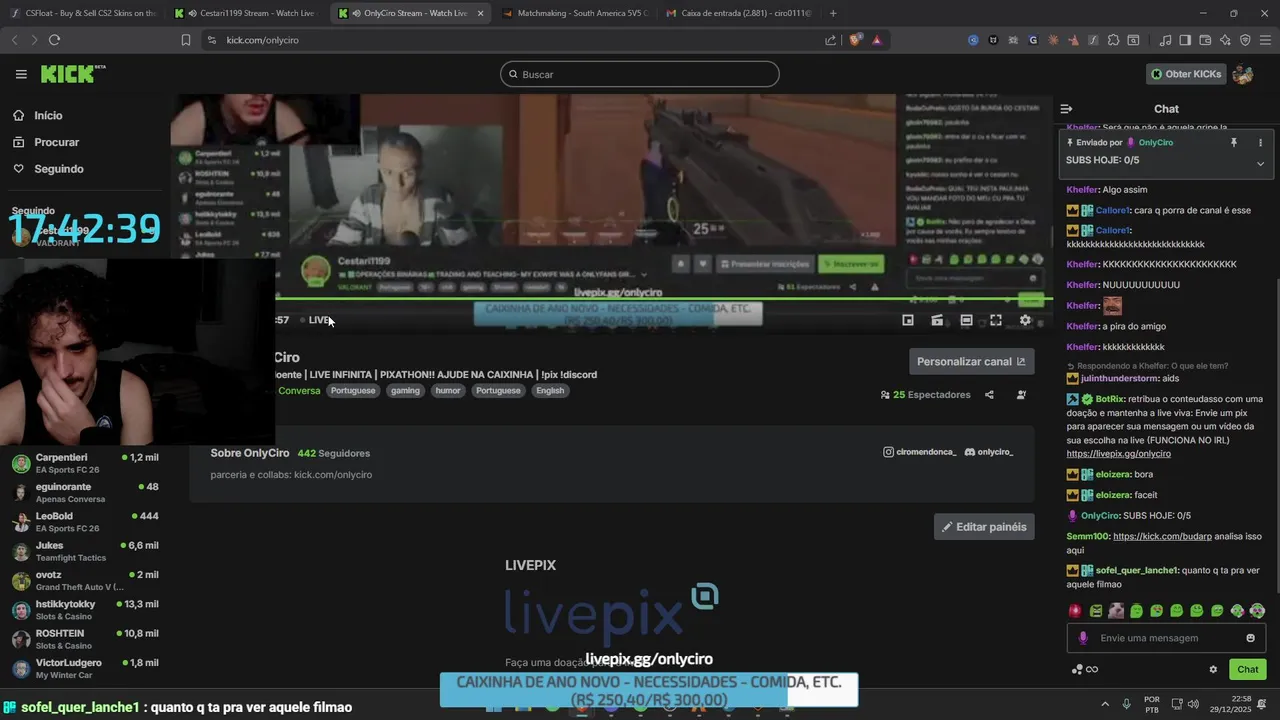Go to Início in the sidebar
Viewport: 1280px width, 720px height.
[x=39, y=116]
